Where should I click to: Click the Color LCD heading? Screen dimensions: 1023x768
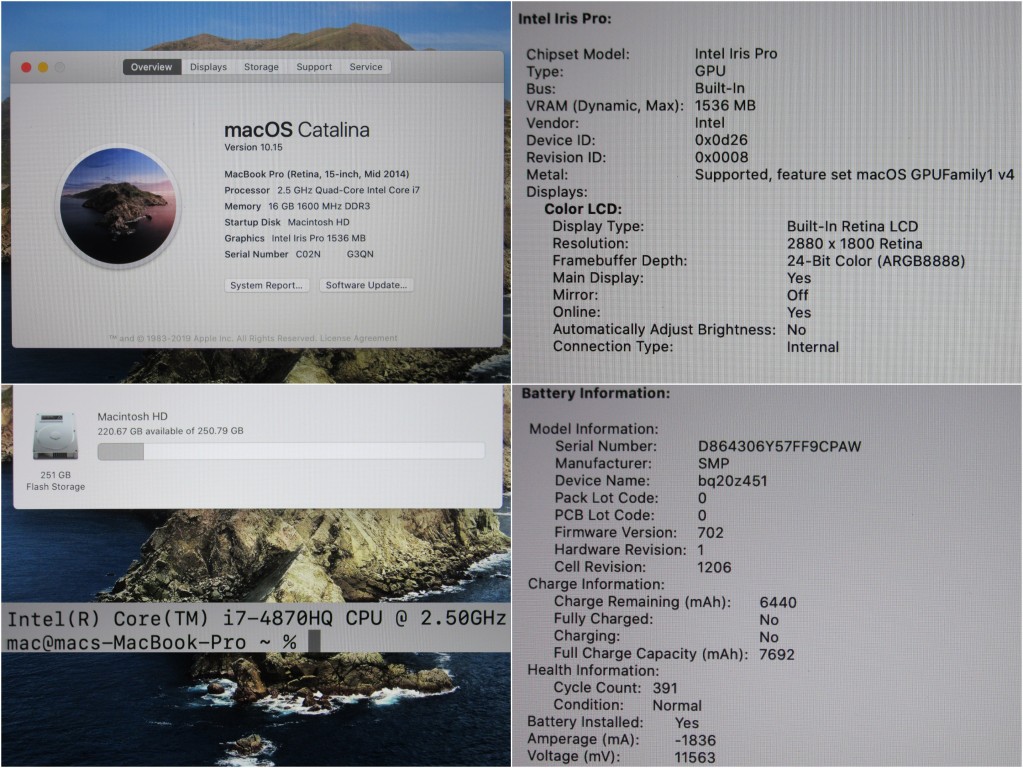click(583, 209)
